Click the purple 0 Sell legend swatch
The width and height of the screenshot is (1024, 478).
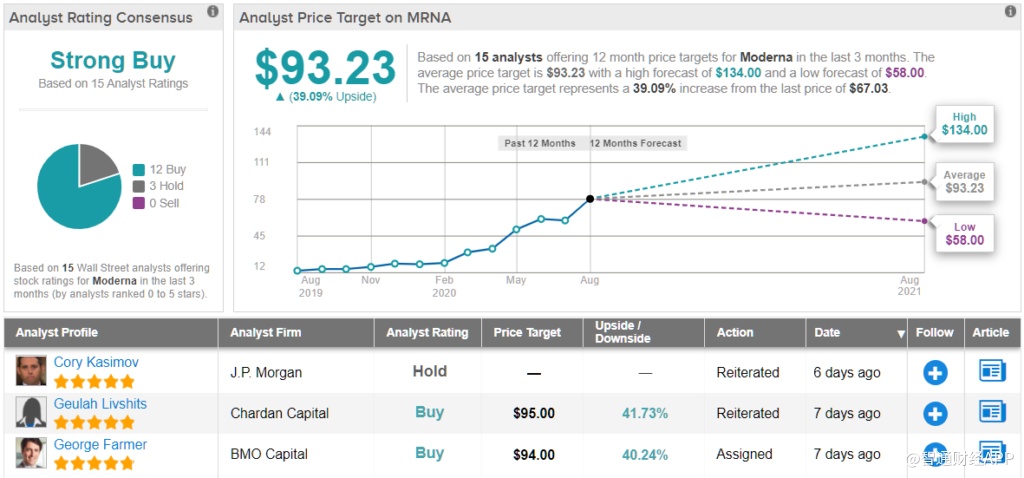[139, 203]
